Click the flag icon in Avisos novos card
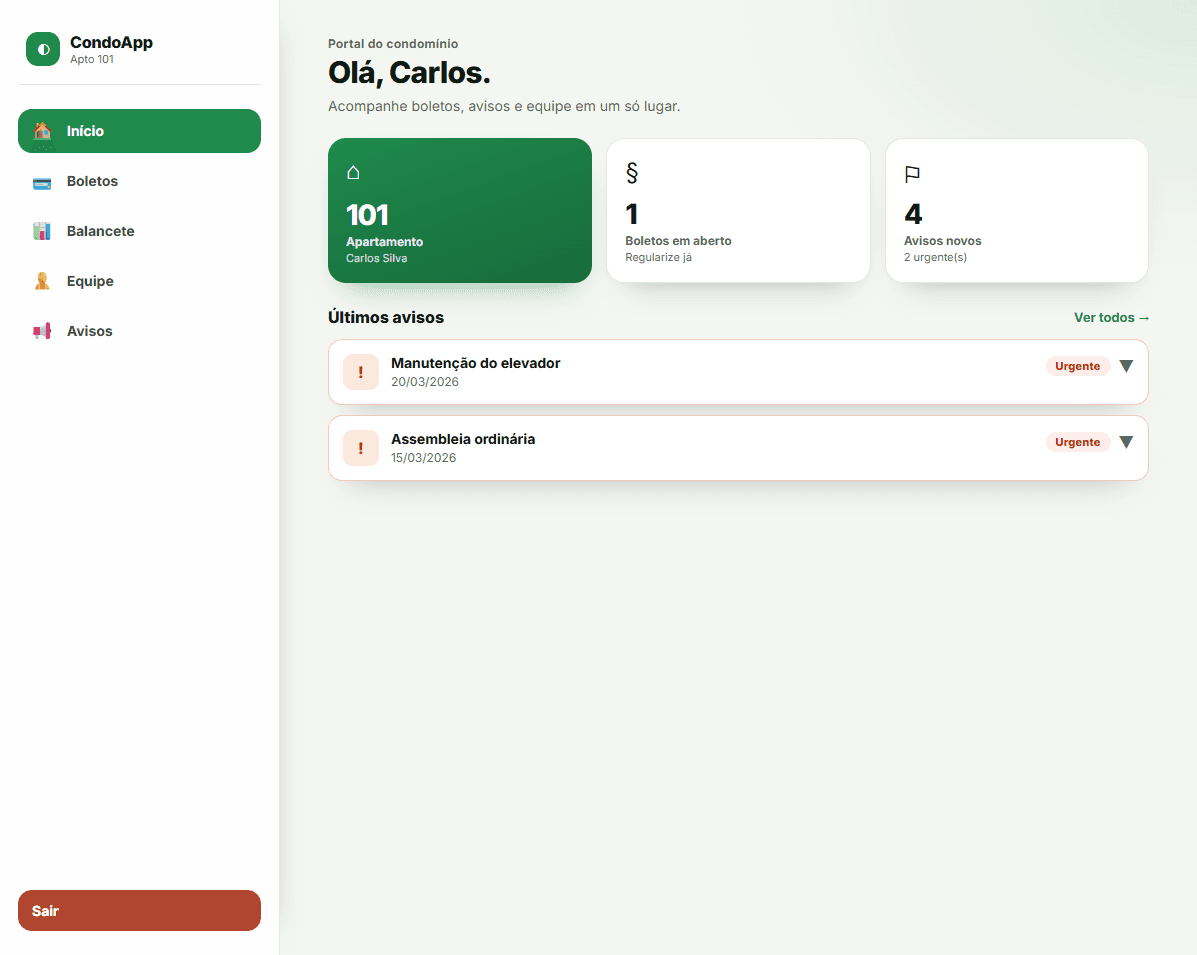The height and width of the screenshot is (955, 1197). point(912,174)
